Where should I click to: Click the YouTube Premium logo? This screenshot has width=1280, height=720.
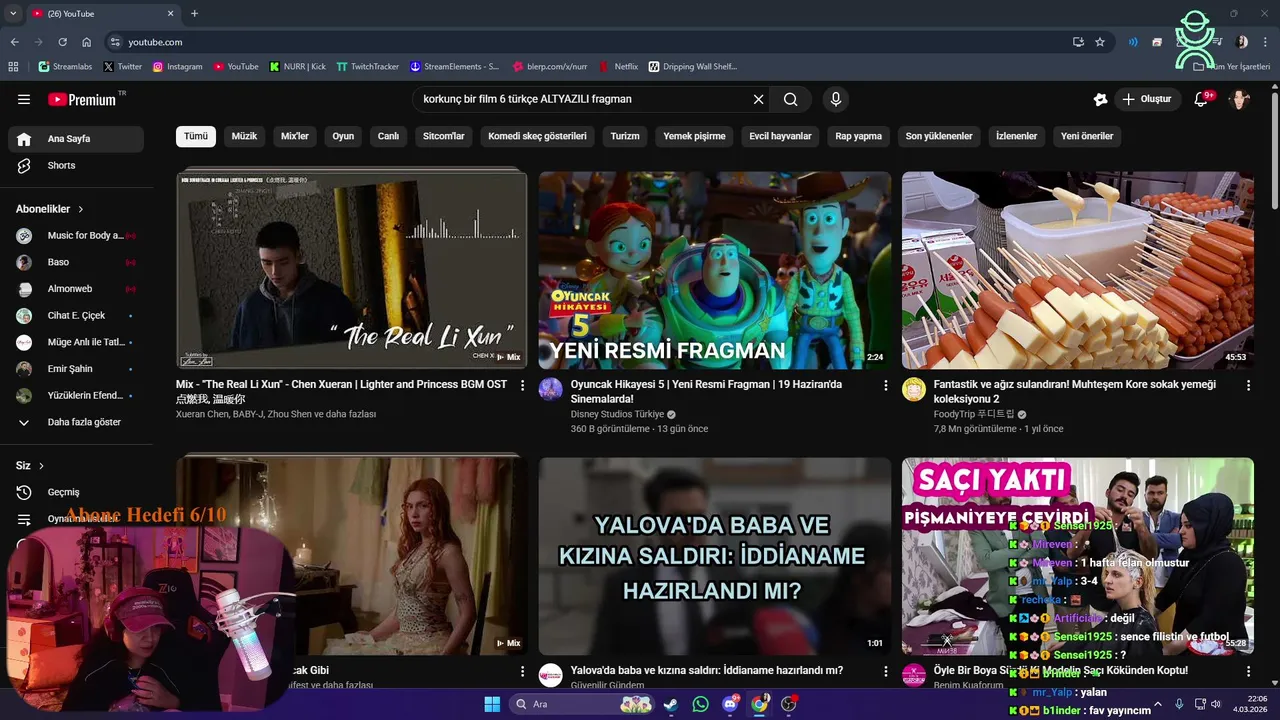click(82, 99)
